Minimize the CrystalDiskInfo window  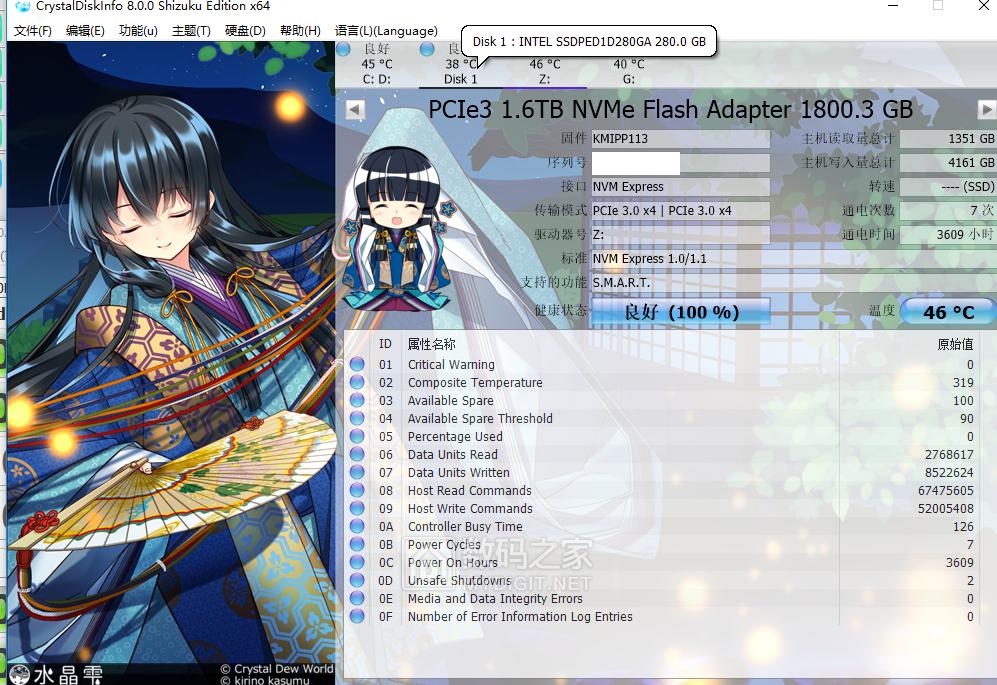click(x=893, y=6)
